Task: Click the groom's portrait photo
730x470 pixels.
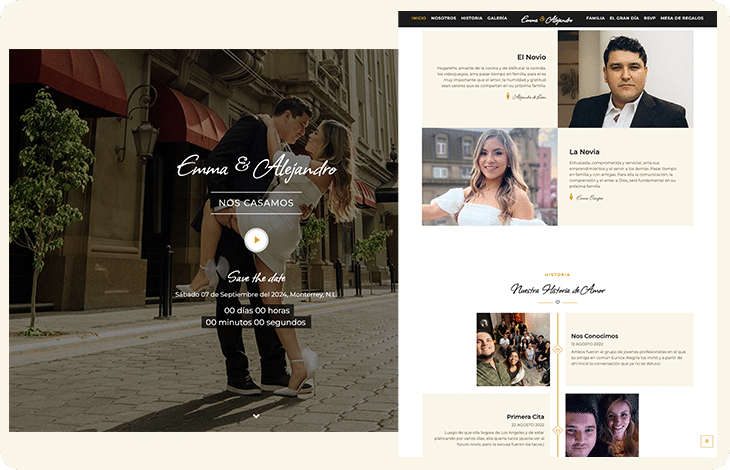Action: pyautogui.click(x=625, y=79)
